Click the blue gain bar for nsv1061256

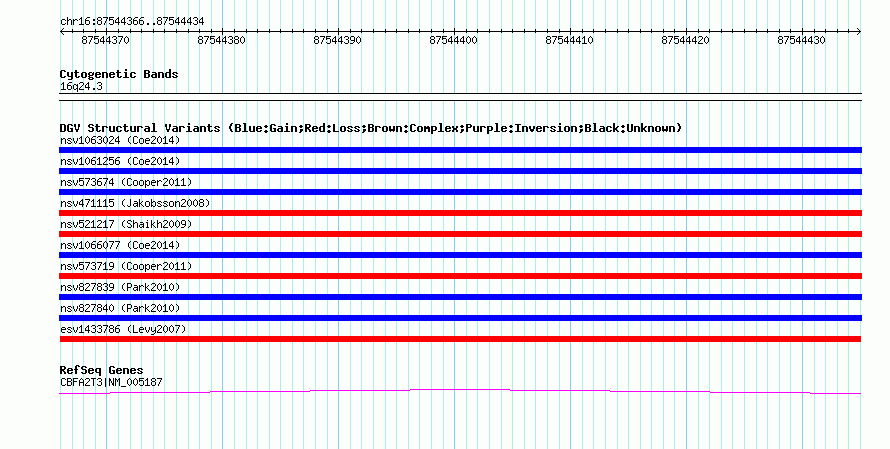pyautogui.click(x=460, y=171)
